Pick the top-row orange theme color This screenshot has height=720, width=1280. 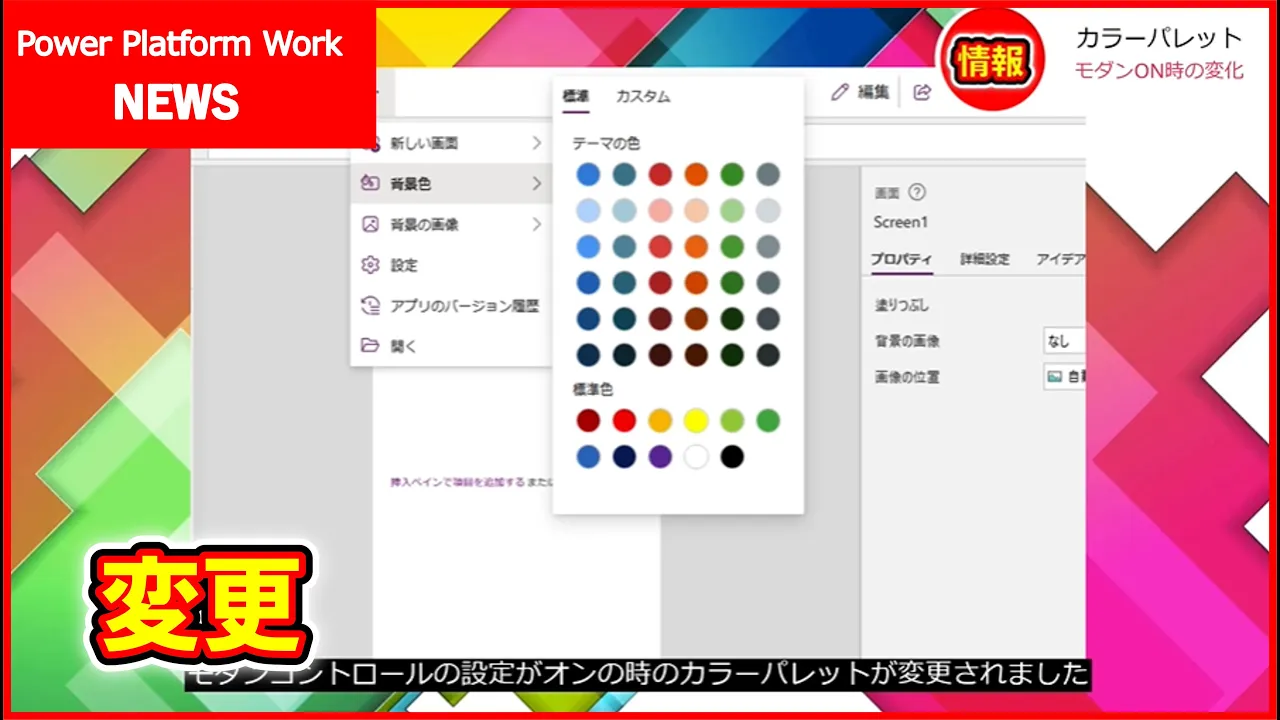(x=696, y=174)
